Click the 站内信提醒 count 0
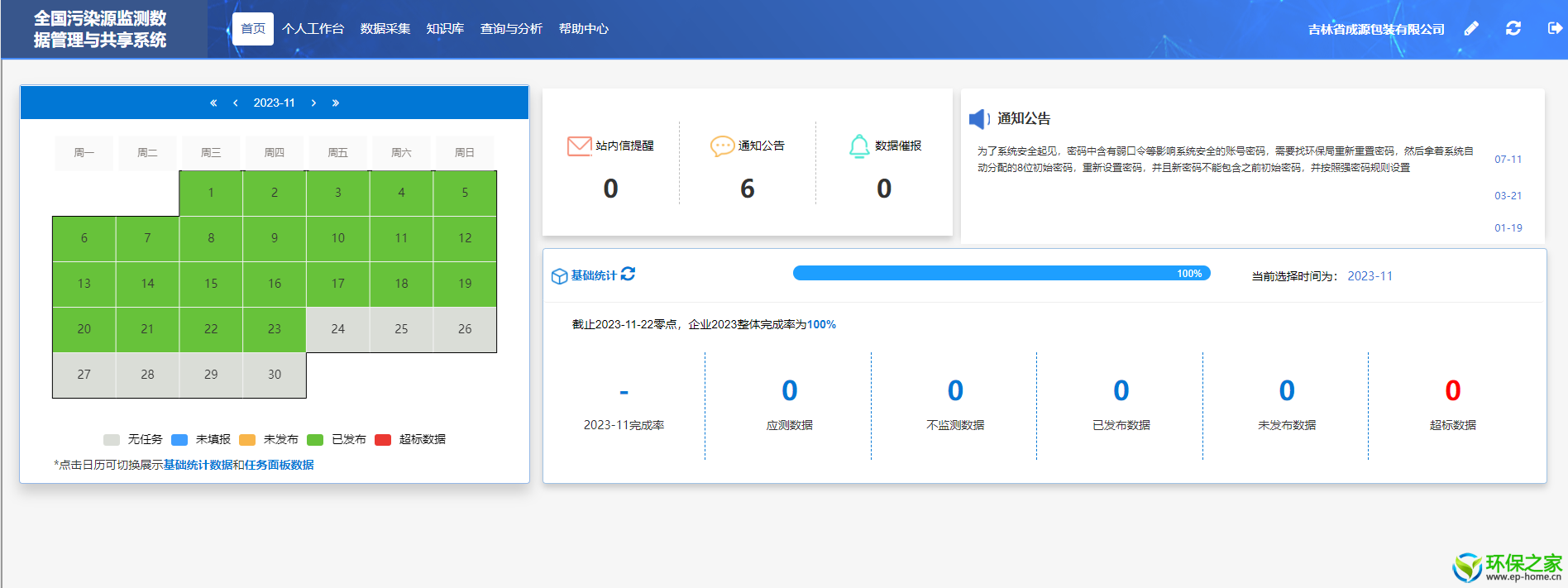This screenshot has height=588, width=1568. click(x=610, y=189)
